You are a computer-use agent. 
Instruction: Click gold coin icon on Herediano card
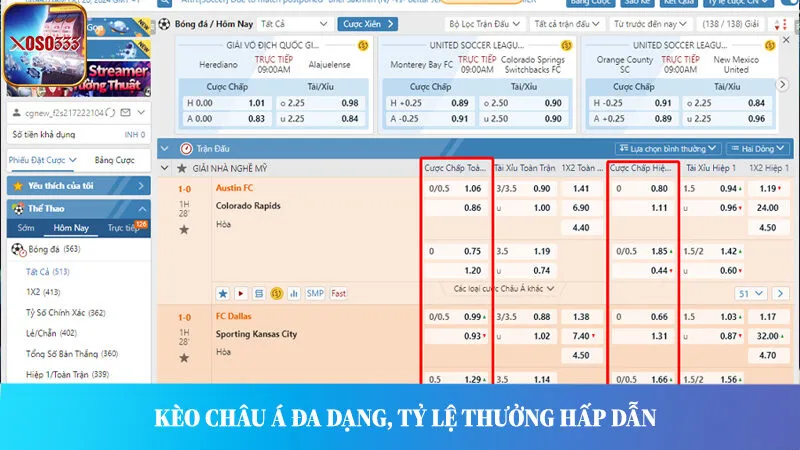click(x=363, y=45)
